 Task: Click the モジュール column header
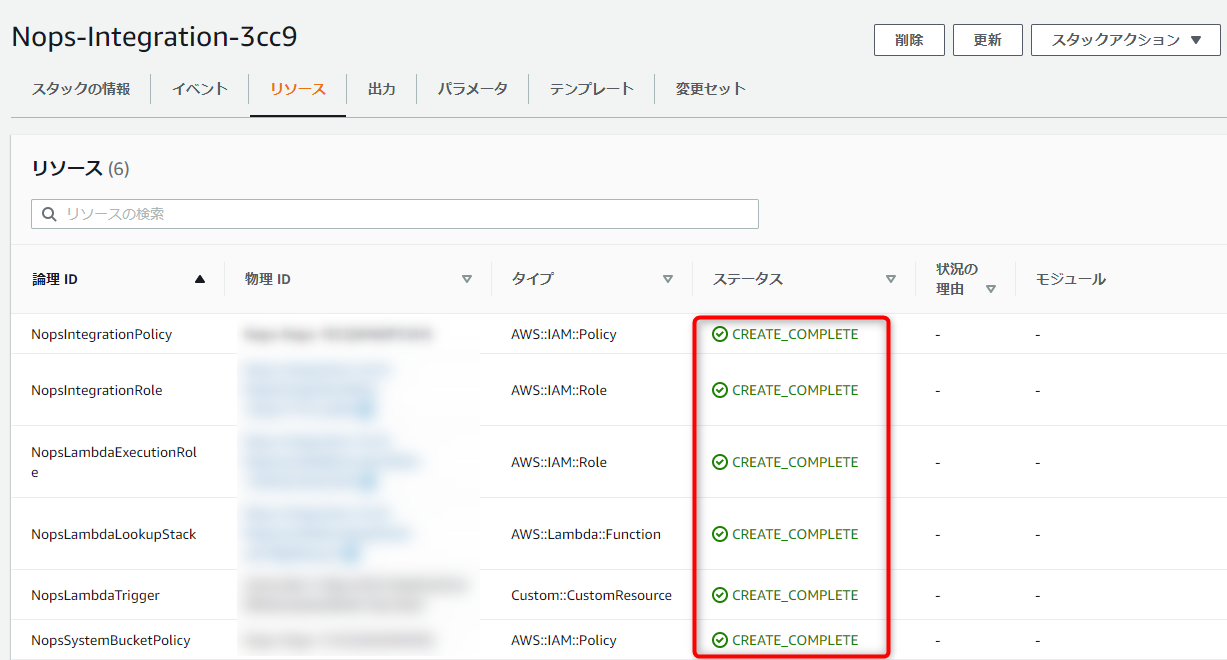[1071, 279]
